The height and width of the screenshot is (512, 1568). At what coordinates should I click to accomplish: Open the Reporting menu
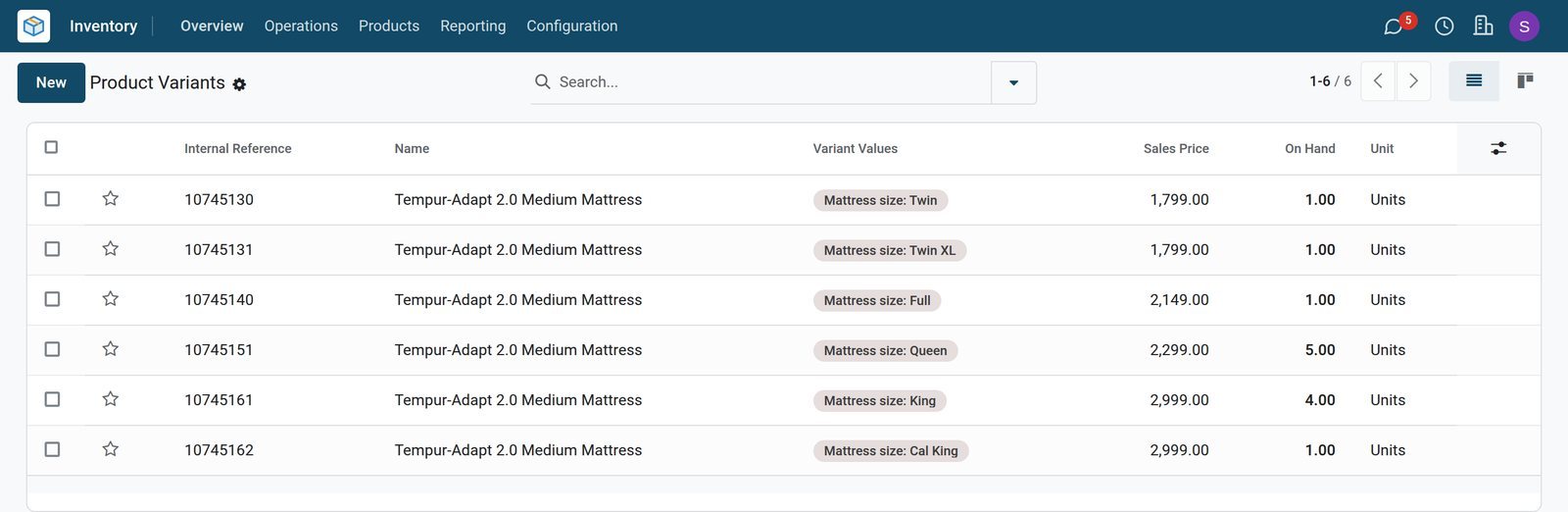click(x=473, y=26)
